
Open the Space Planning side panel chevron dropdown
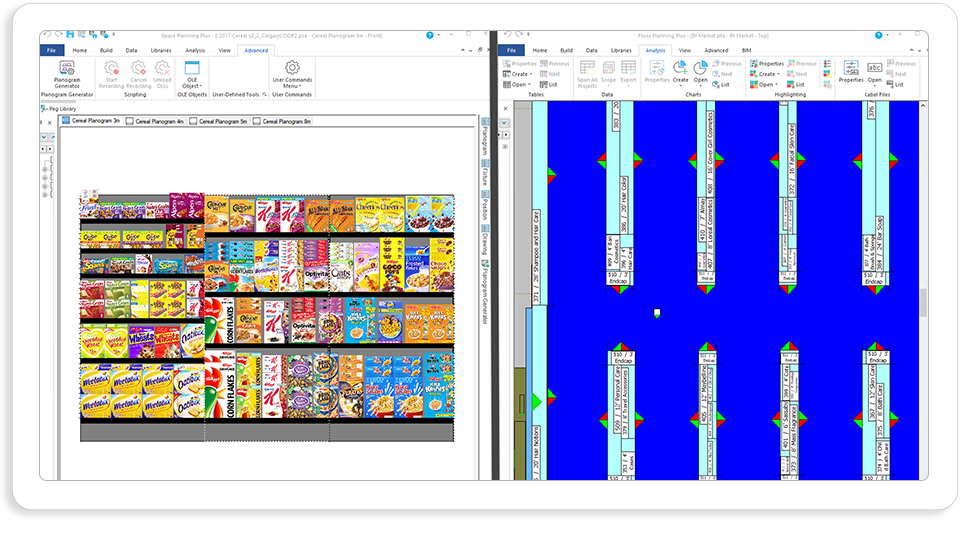(44, 137)
